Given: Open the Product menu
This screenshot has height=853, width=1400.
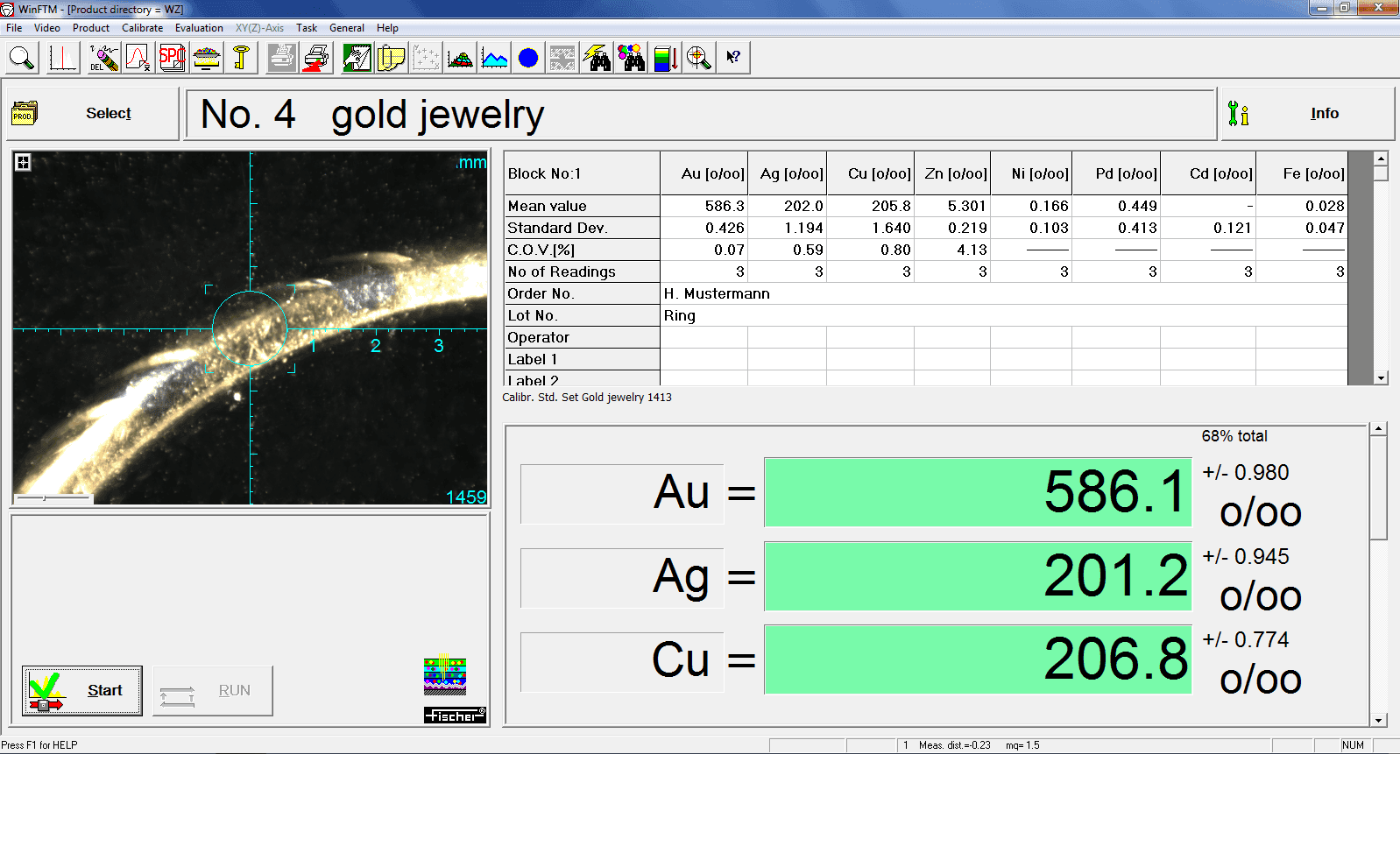Looking at the screenshot, I should click(x=91, y=28).
